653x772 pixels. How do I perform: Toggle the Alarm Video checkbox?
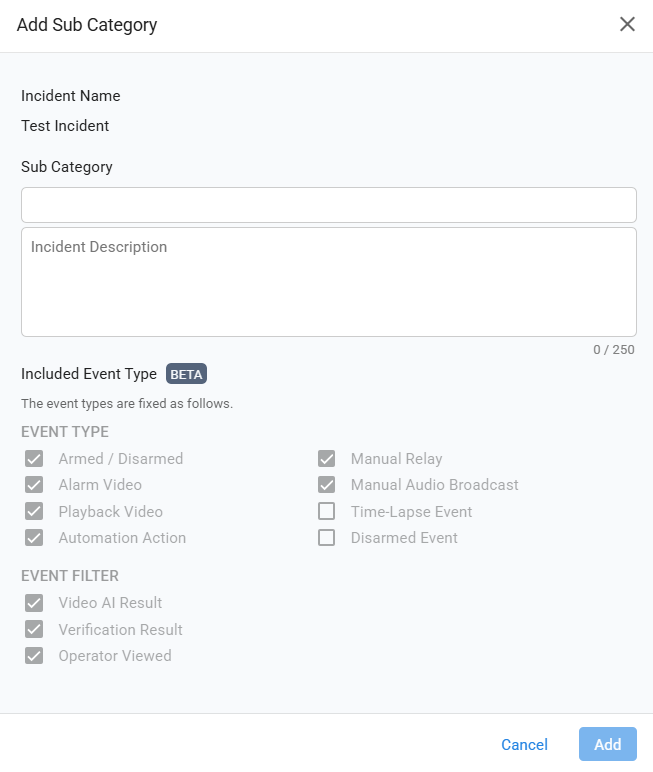35,485
